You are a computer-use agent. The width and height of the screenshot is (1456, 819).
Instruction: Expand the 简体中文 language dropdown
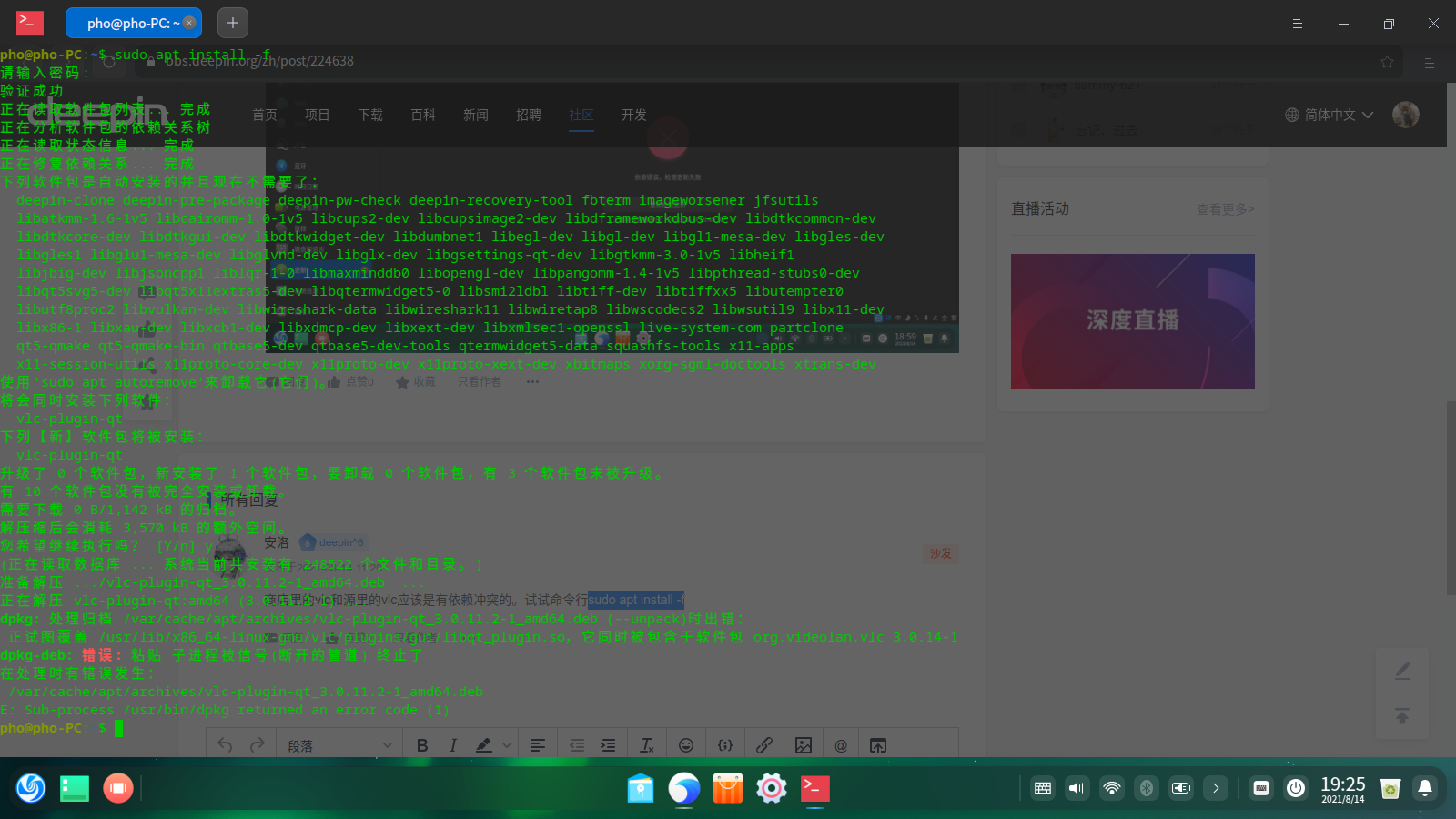coord(1330,115)
